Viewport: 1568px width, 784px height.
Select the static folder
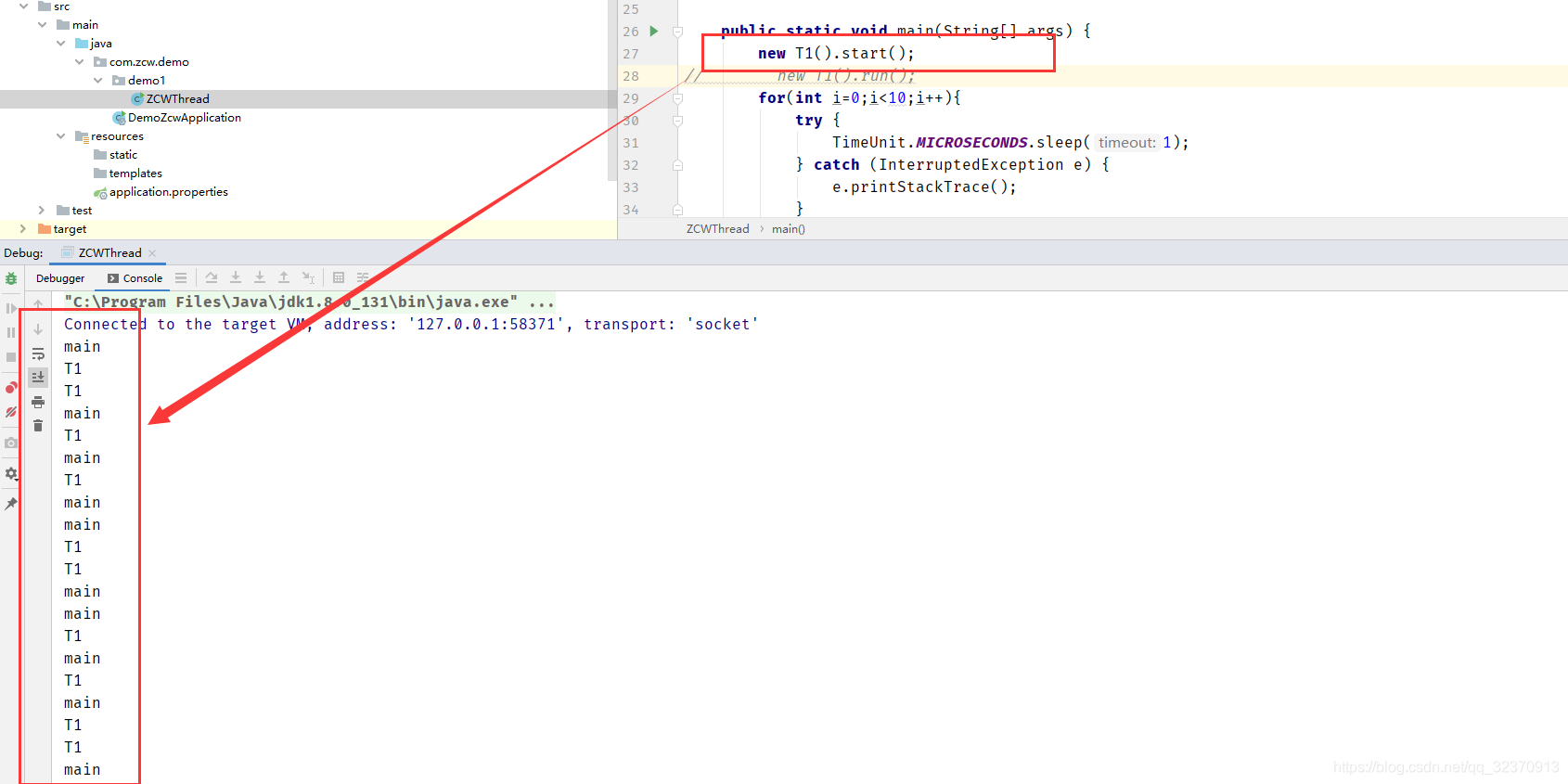115,155
